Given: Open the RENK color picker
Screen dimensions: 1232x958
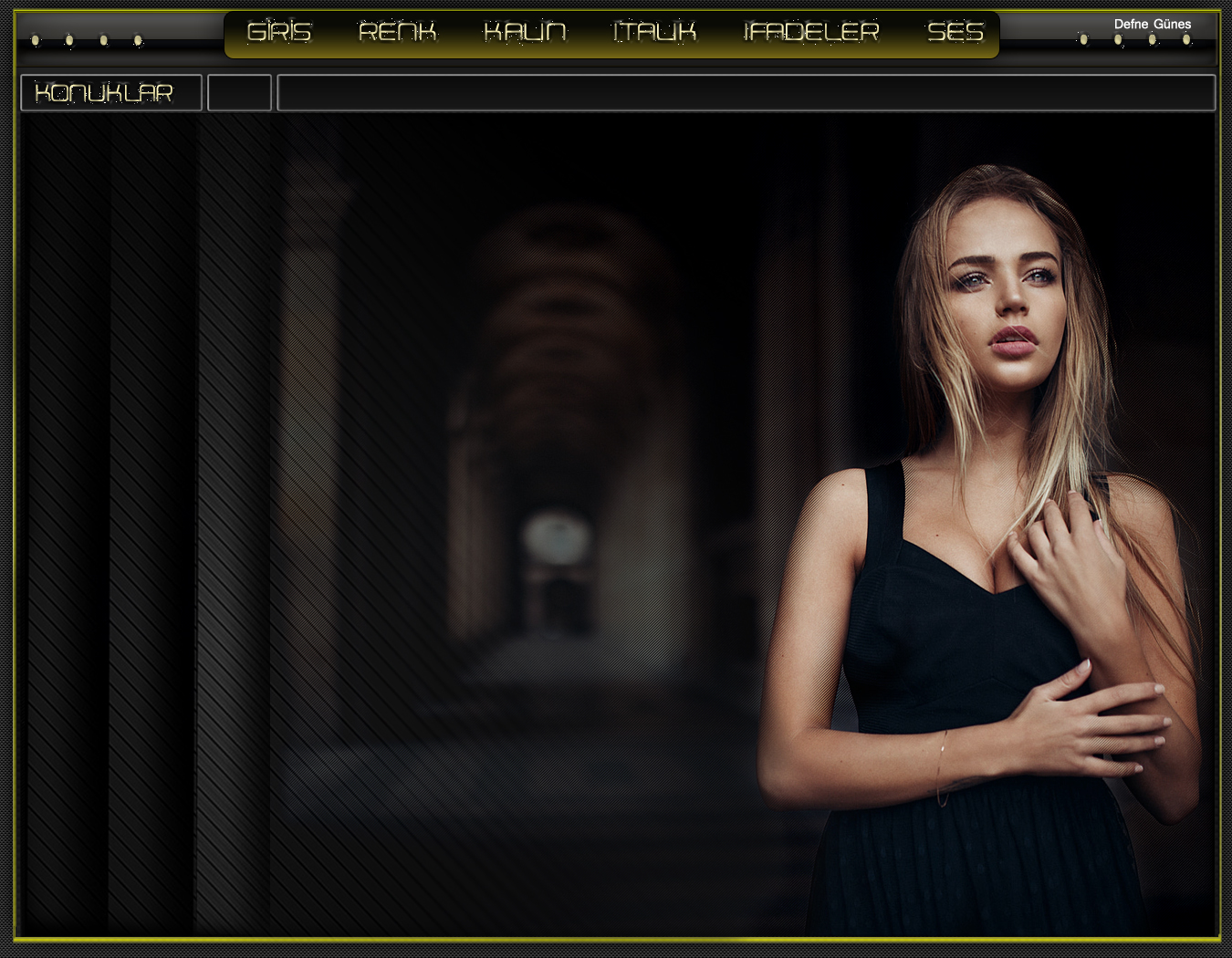Looking at the screenshot, I should (397, 33).
